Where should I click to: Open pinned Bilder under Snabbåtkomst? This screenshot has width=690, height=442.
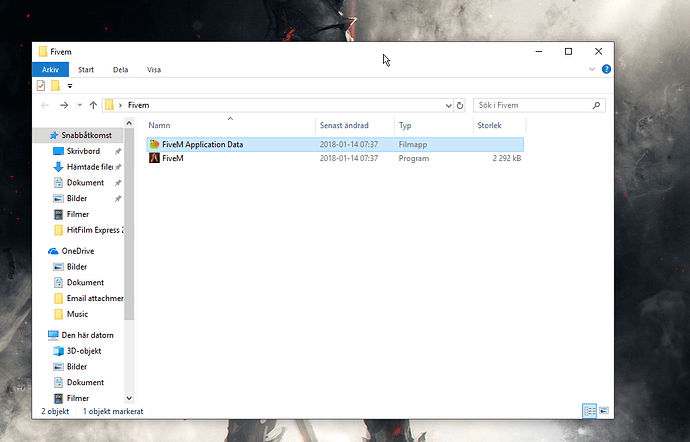coord(77,199)
